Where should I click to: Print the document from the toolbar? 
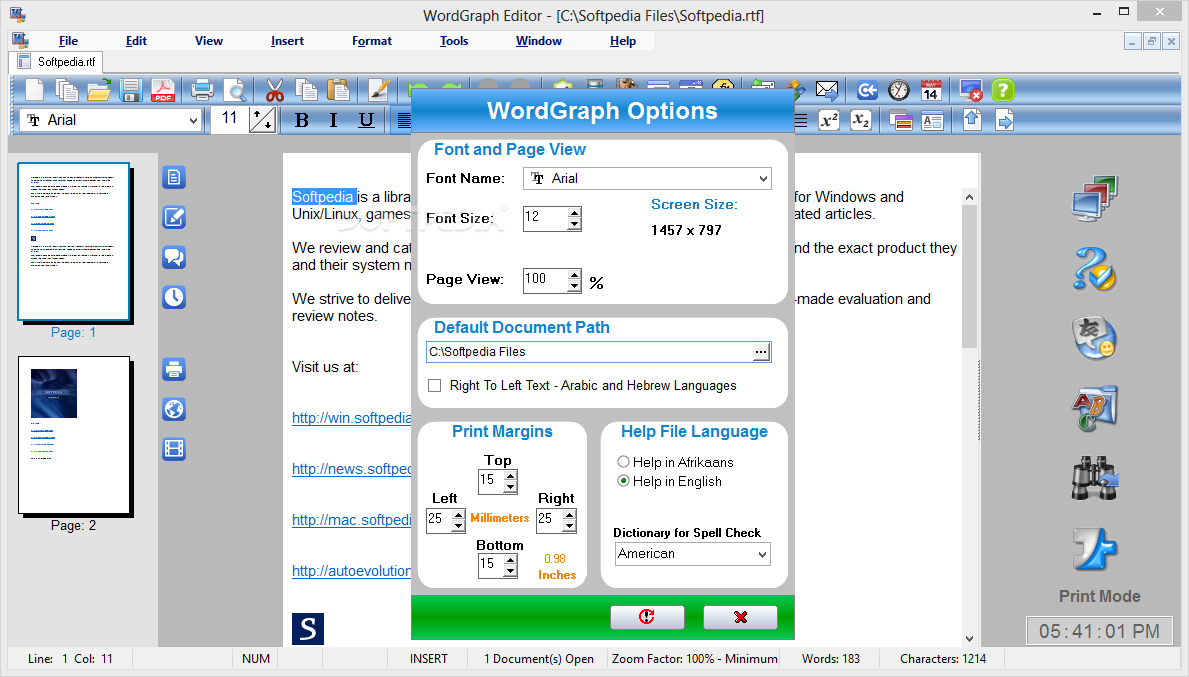coord(202,91)
